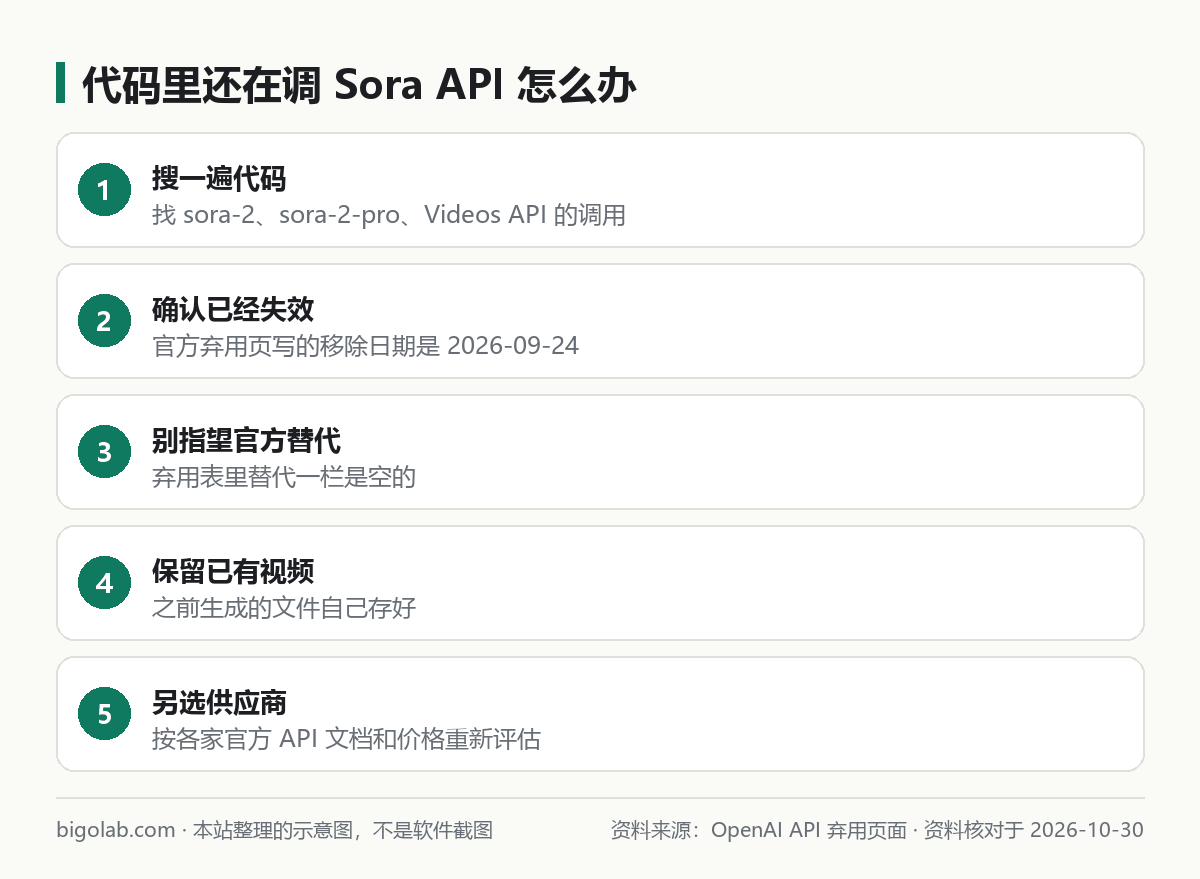Click the text 按各家官方 API 文档和价格重新评估

(x=346, y=739)
